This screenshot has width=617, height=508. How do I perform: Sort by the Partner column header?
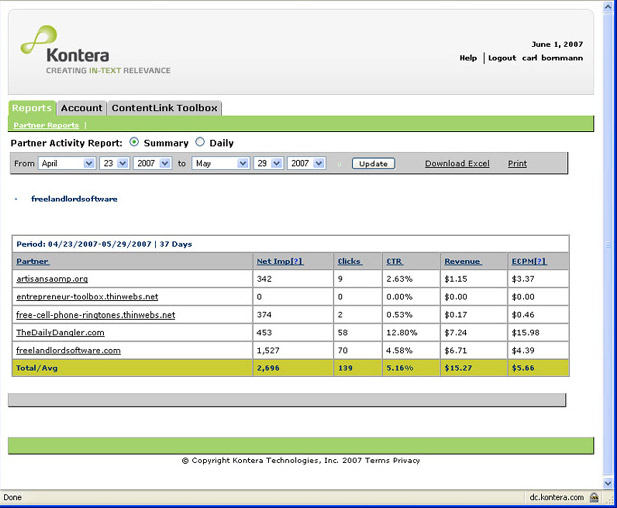[33, 261]
